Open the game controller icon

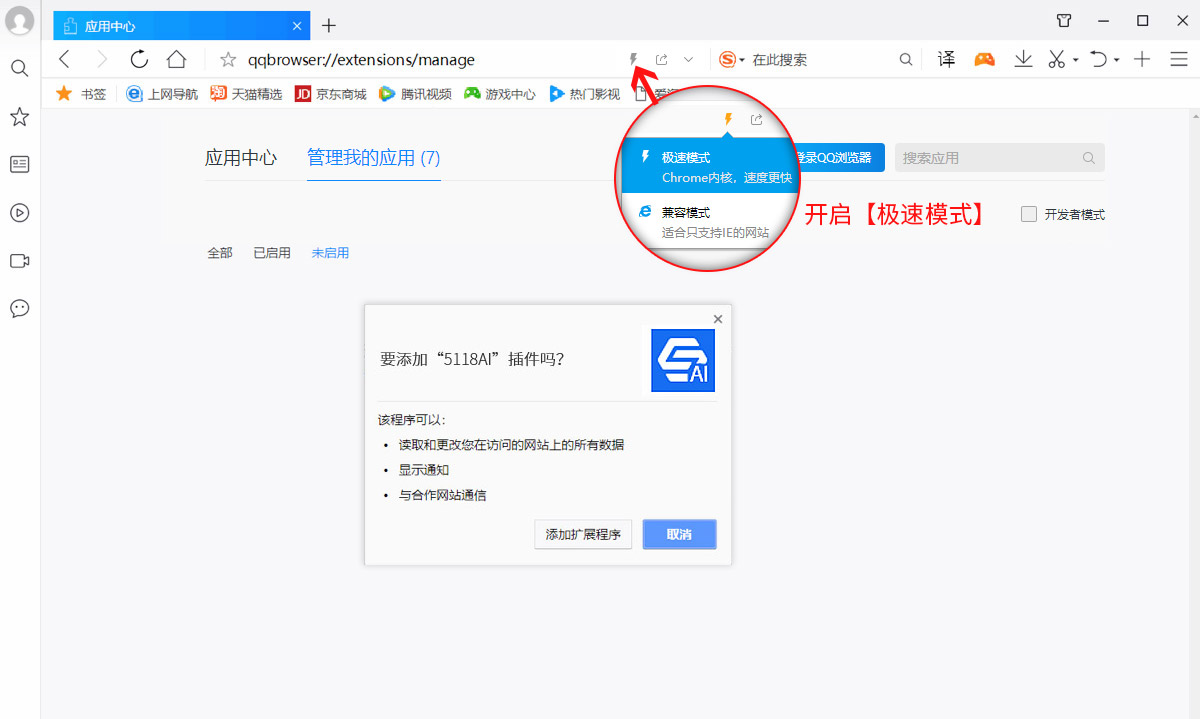tap(985, 59)
